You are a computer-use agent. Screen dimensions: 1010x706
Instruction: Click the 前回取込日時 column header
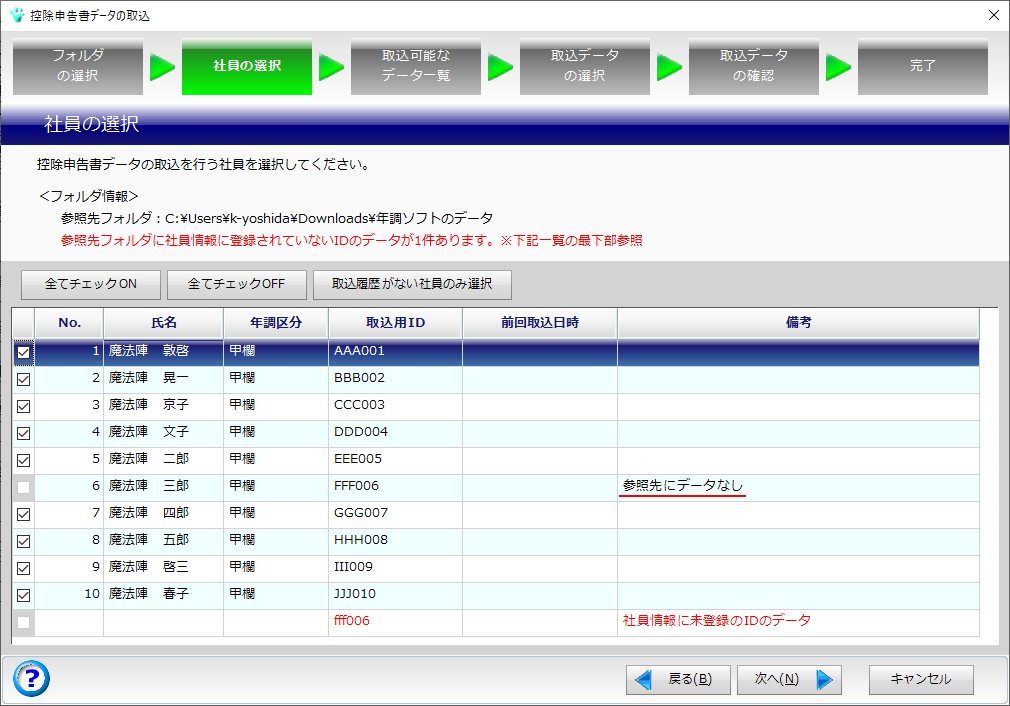pyautogui.click(x=540, y=323)
